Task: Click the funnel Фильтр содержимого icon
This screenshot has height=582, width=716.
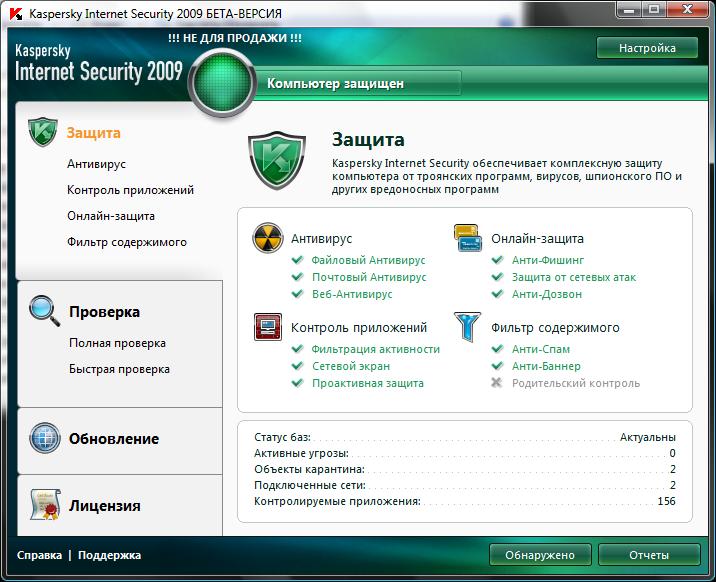Action: (x=467, y=327)
